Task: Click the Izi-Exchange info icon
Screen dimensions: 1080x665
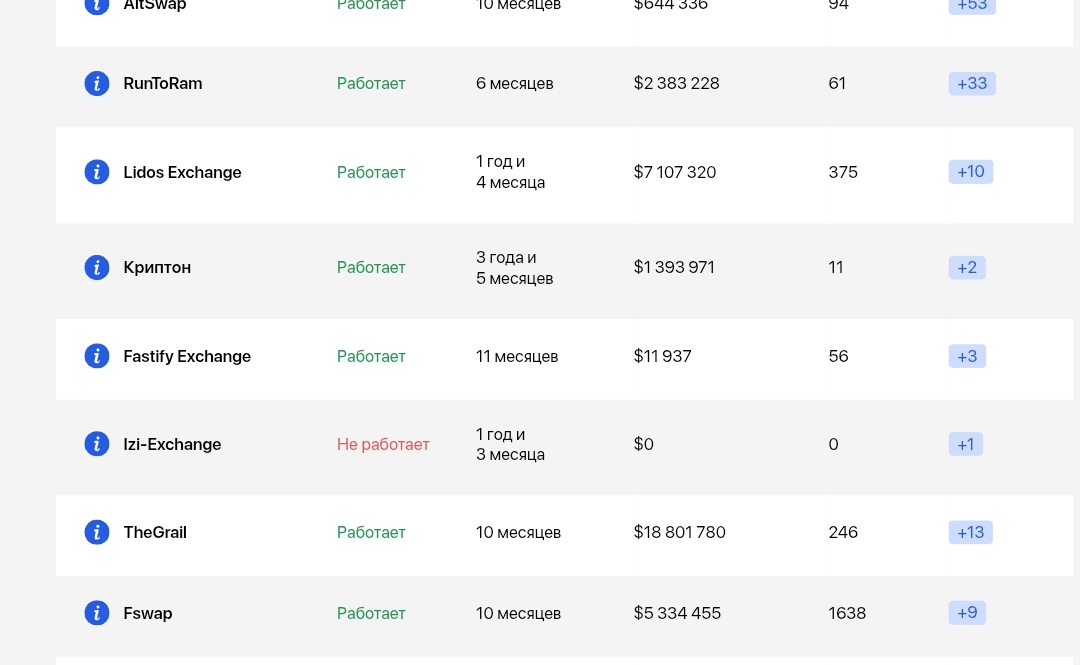Action: (x=97, y=444)
